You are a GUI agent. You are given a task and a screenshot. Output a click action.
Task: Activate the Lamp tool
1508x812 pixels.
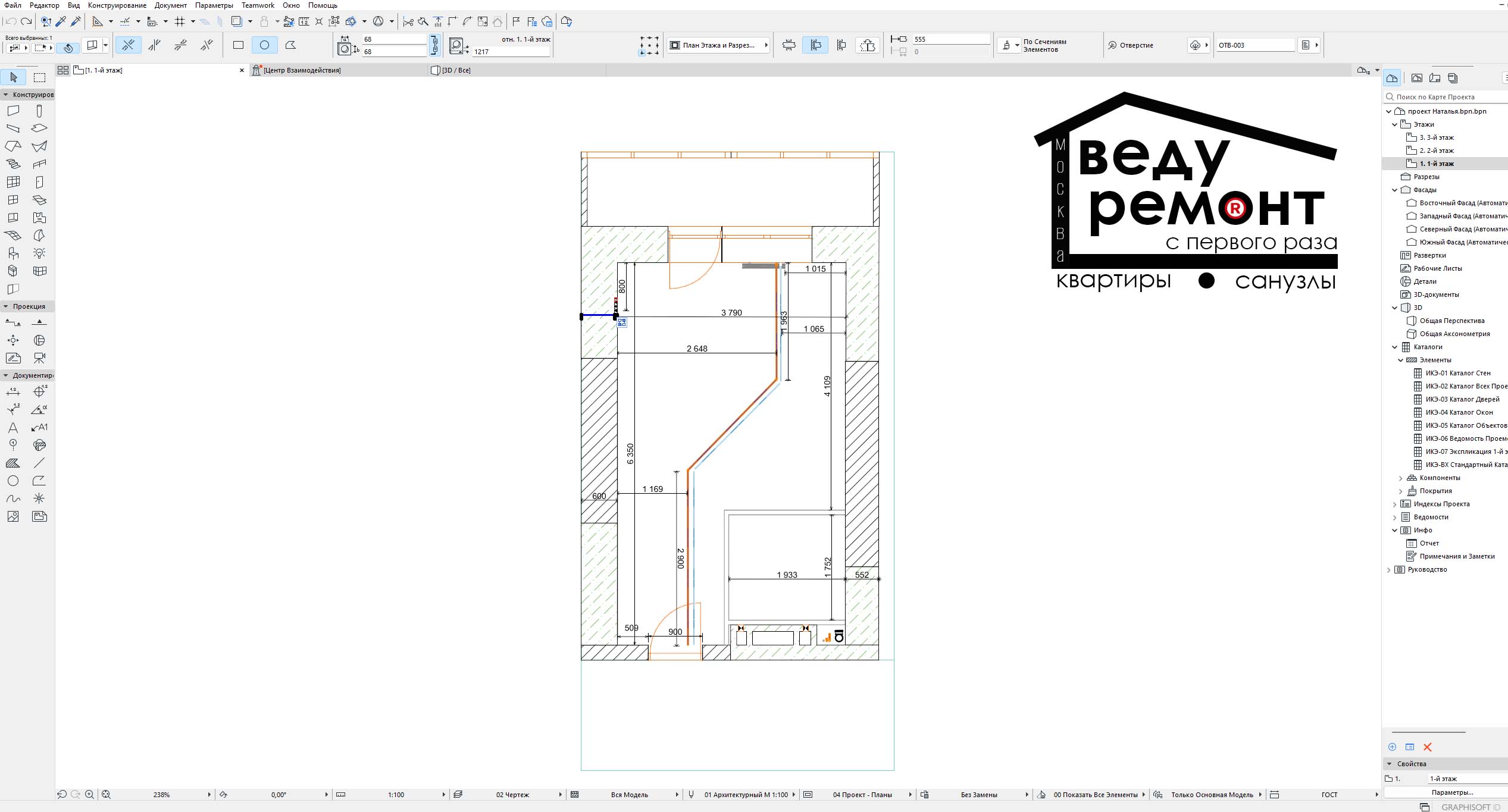(39, 253)
